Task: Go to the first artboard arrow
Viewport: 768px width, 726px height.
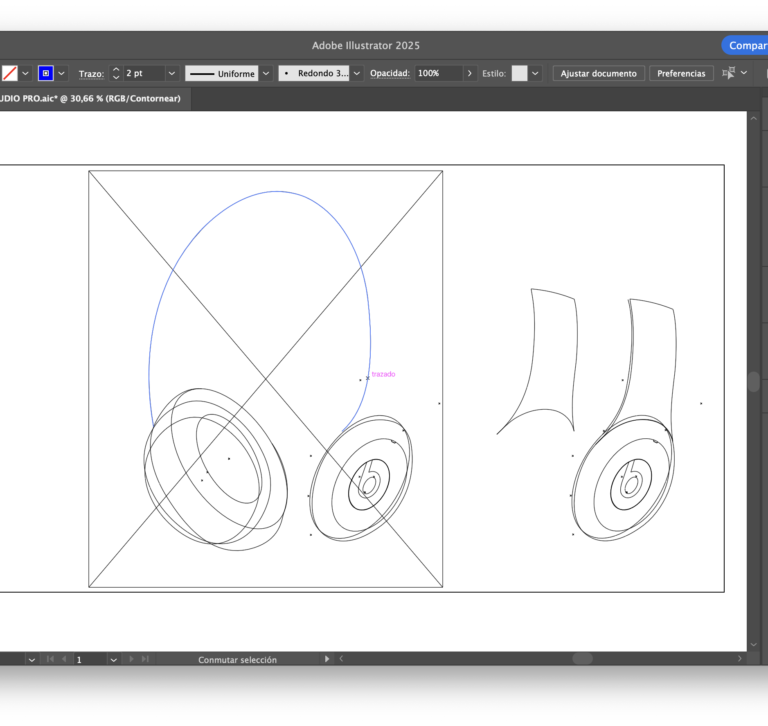Action: [x=50, y=660]
